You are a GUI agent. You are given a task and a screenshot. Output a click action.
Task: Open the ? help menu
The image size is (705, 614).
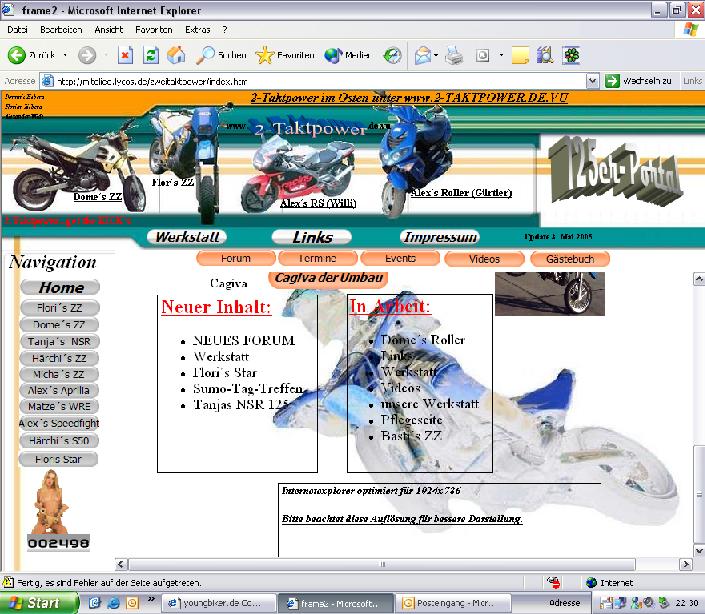click(x=225, y=30)
